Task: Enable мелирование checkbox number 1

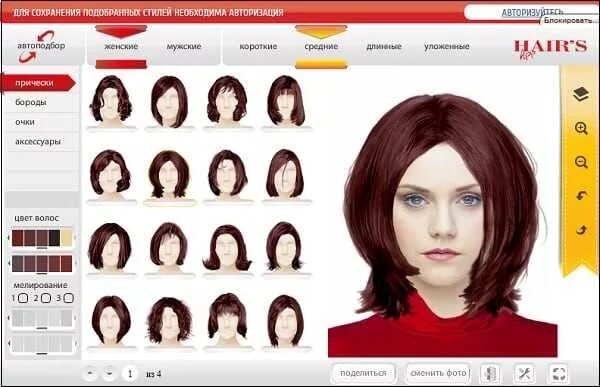Action: pyautogui.click(x=23, y=298)
